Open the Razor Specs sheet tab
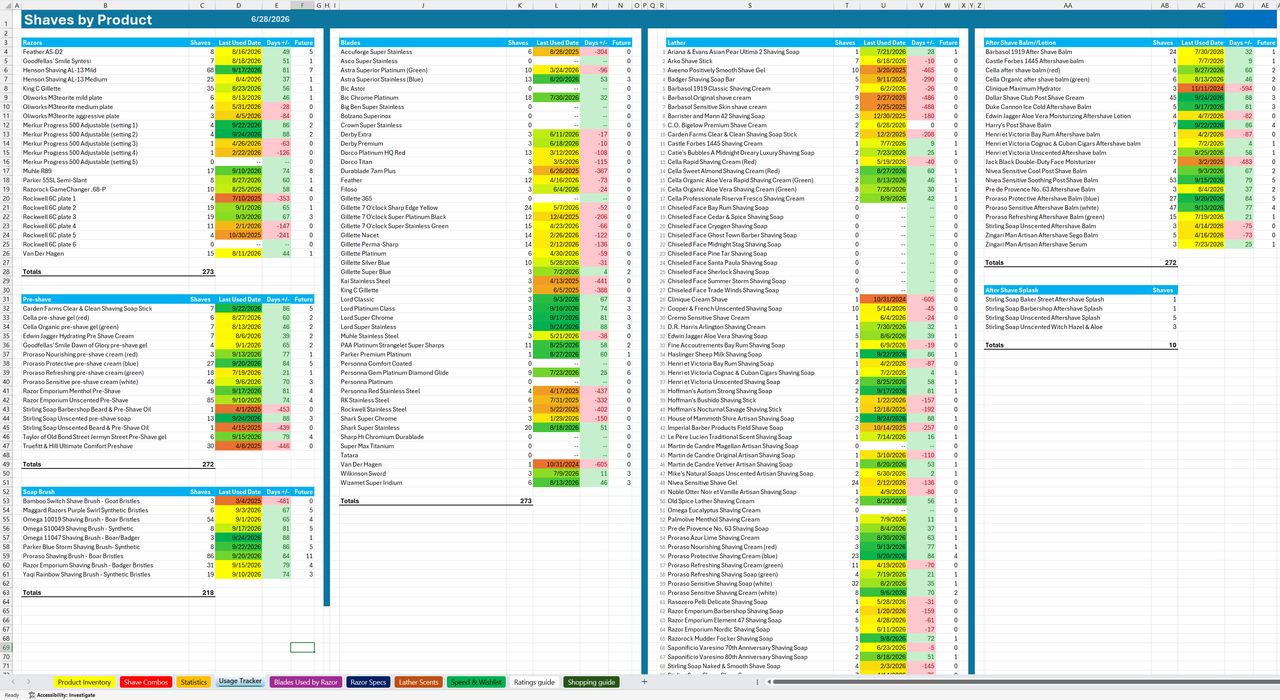 (368, 682)
